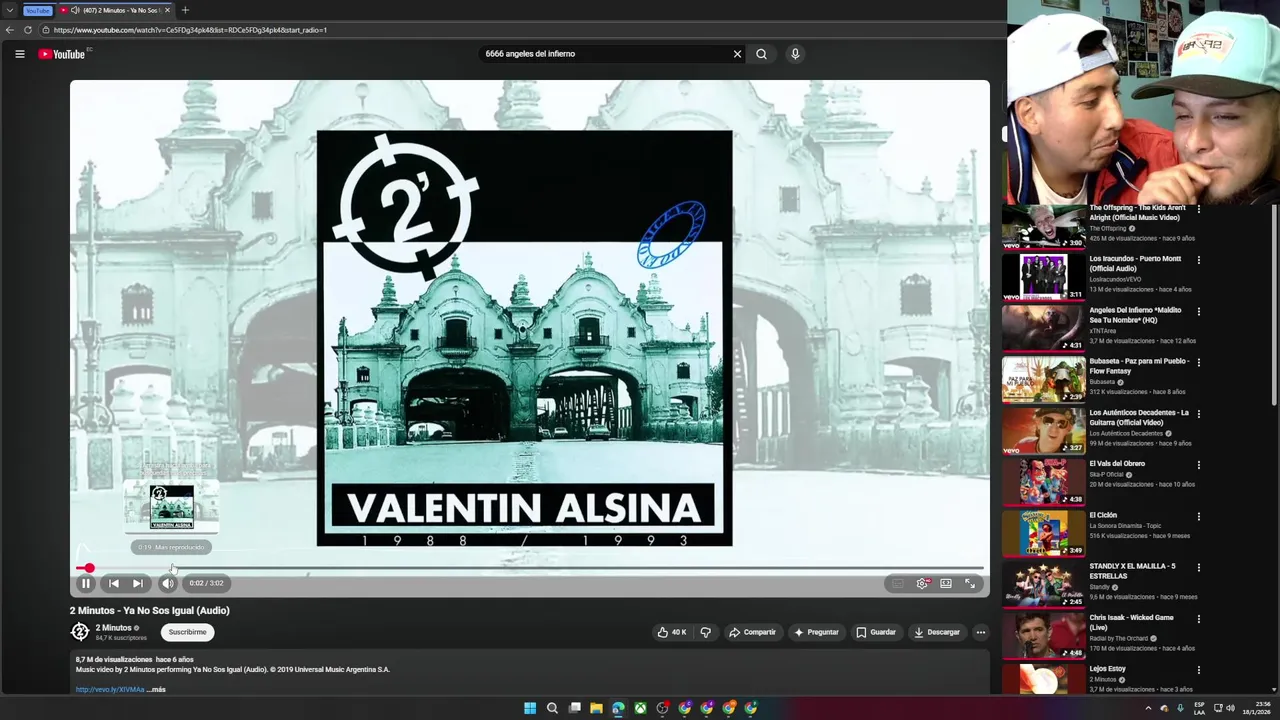Open the YouTube guide hamburger menu

(19, 54)
